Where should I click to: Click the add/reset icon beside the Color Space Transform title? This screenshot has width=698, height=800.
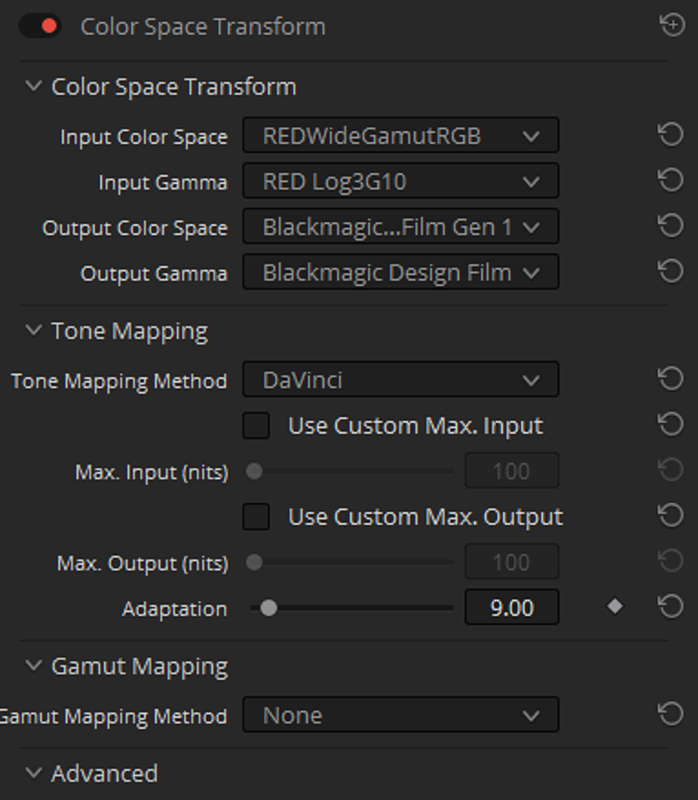672,25
